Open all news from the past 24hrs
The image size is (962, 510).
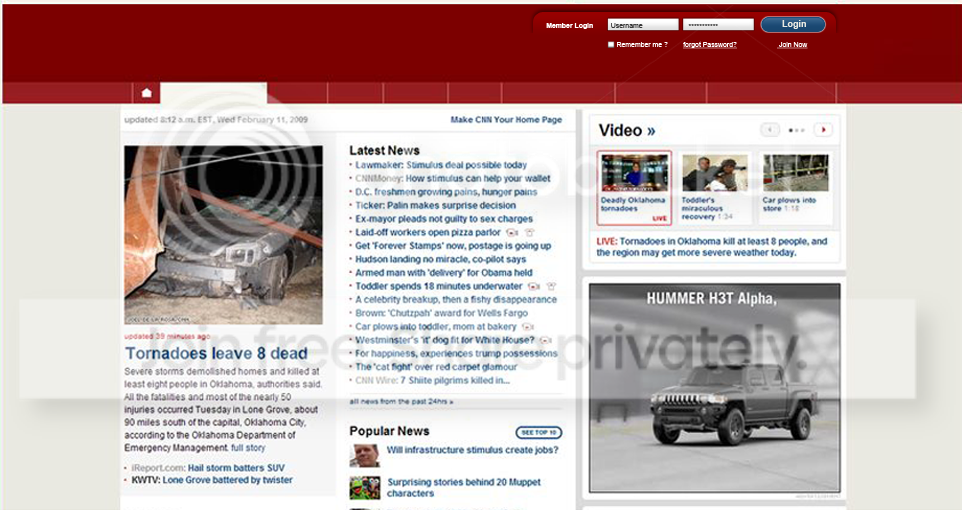pyautogui.click(x=401, y=401)
